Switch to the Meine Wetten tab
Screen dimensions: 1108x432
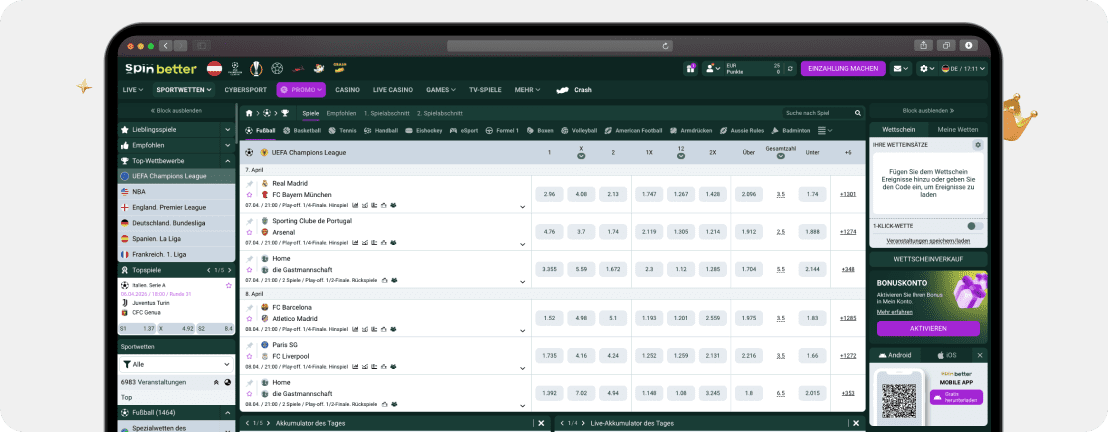point(958,130)
